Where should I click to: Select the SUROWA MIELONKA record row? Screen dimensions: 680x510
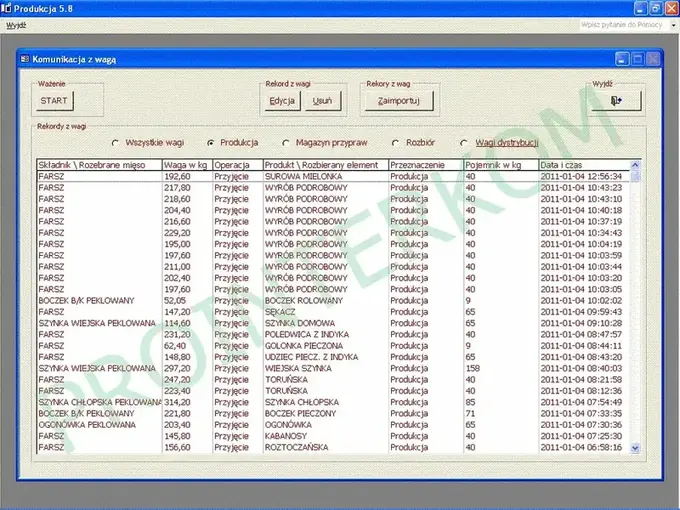tap(333, 177)
